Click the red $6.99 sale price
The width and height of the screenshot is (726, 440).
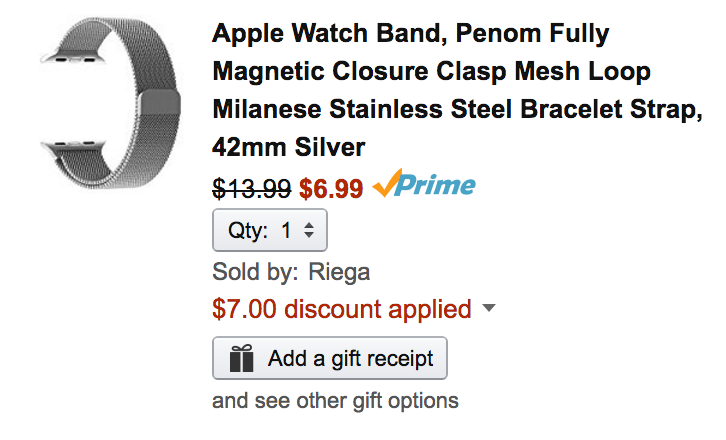click(x=331, y=188)
